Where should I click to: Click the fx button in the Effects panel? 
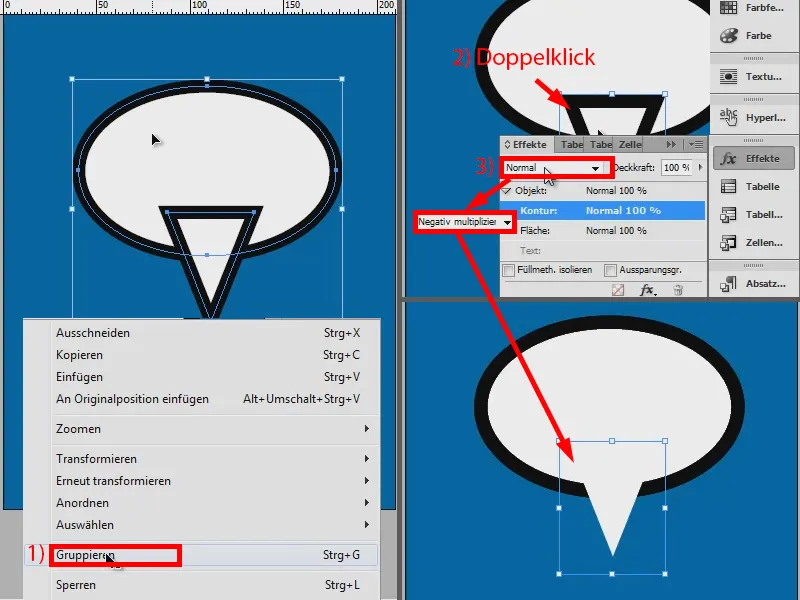point(646,288)
